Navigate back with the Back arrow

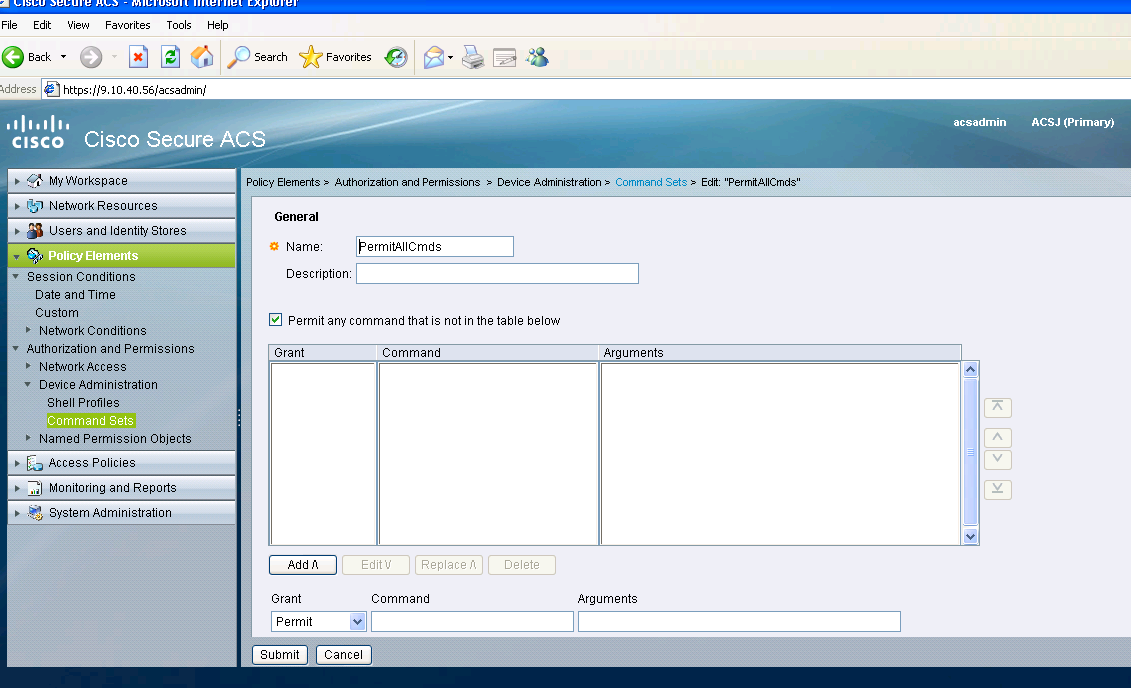click(x=12, y=57)
